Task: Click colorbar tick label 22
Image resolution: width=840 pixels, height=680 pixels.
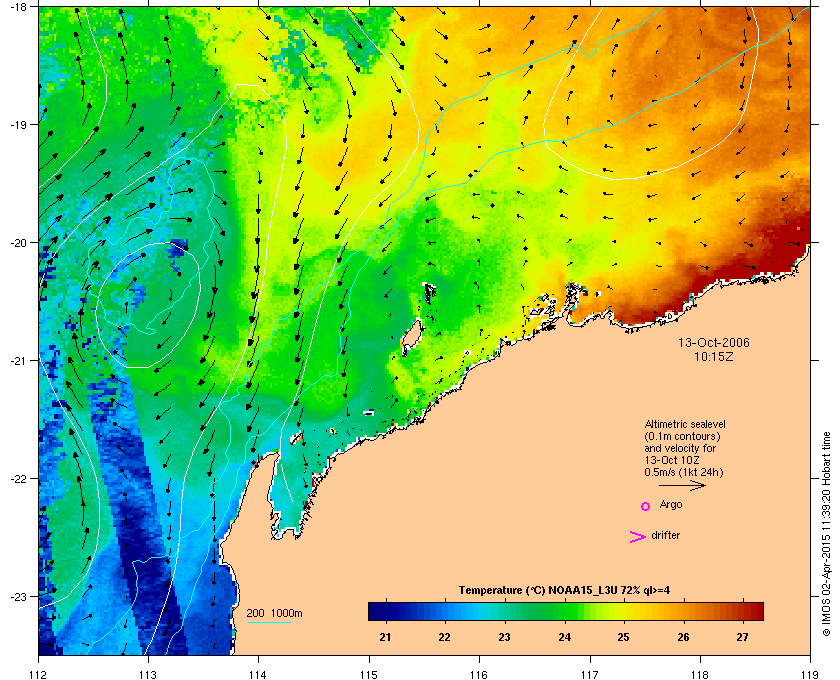Action: [x=444, y=638]
